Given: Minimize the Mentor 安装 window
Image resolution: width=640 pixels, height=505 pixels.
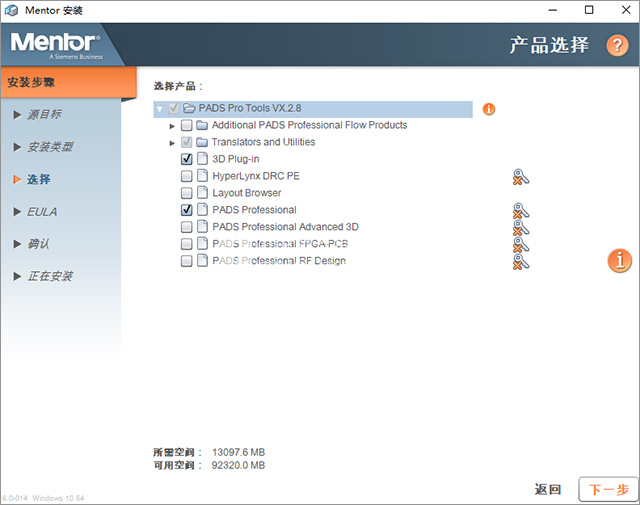Looking at the screenshot, I should coord(553,10).
